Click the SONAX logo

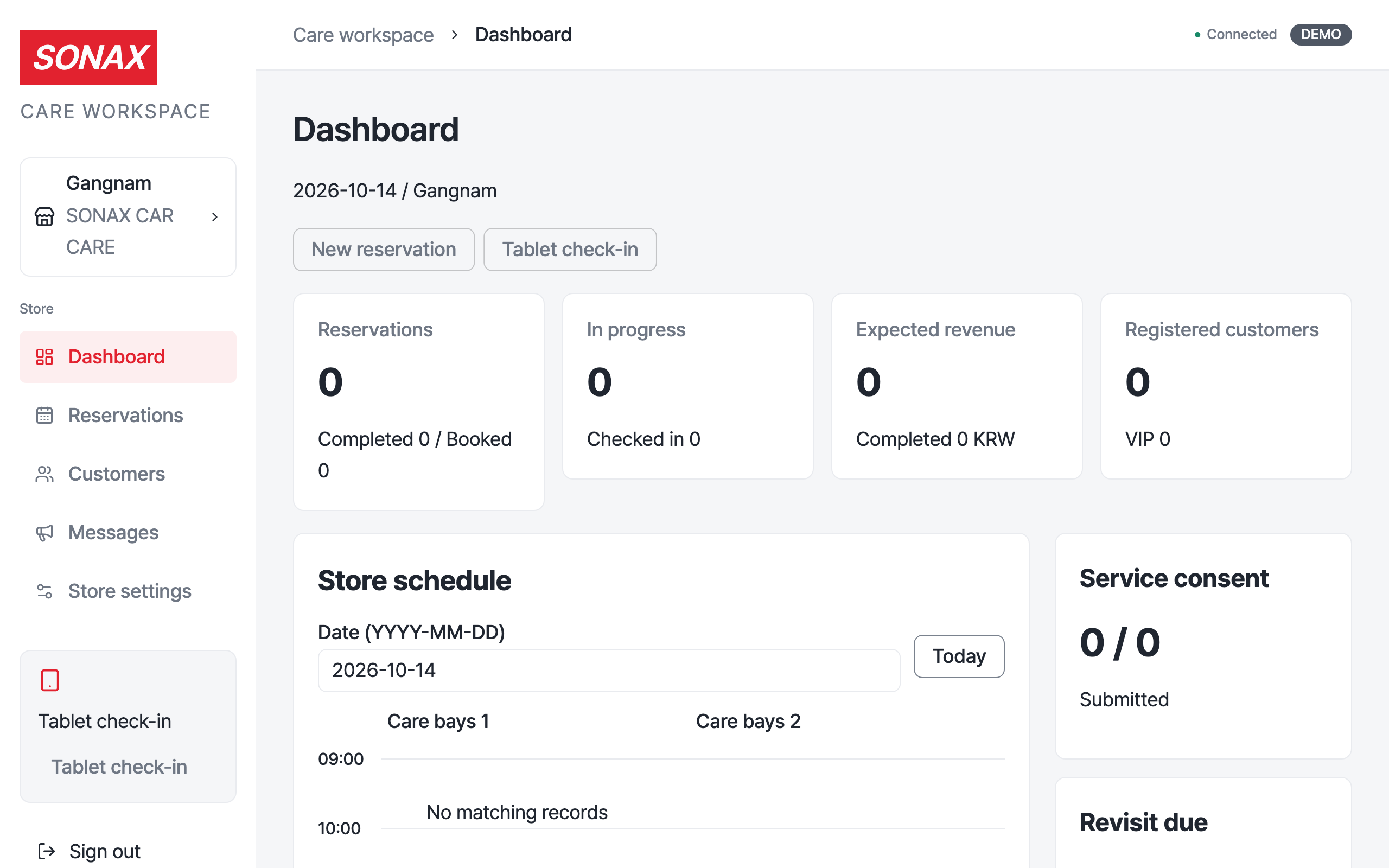88,58
